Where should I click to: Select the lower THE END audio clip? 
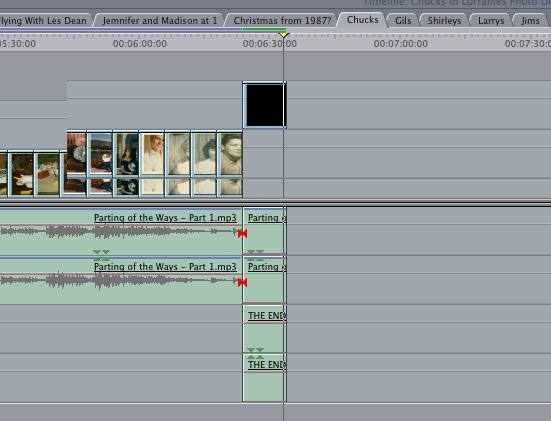coord(264,378)
